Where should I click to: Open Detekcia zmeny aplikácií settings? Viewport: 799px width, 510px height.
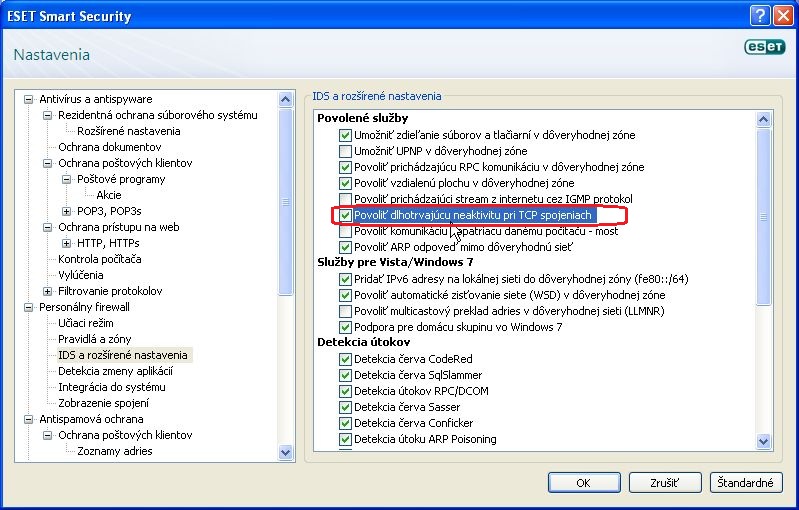point(115,371)
